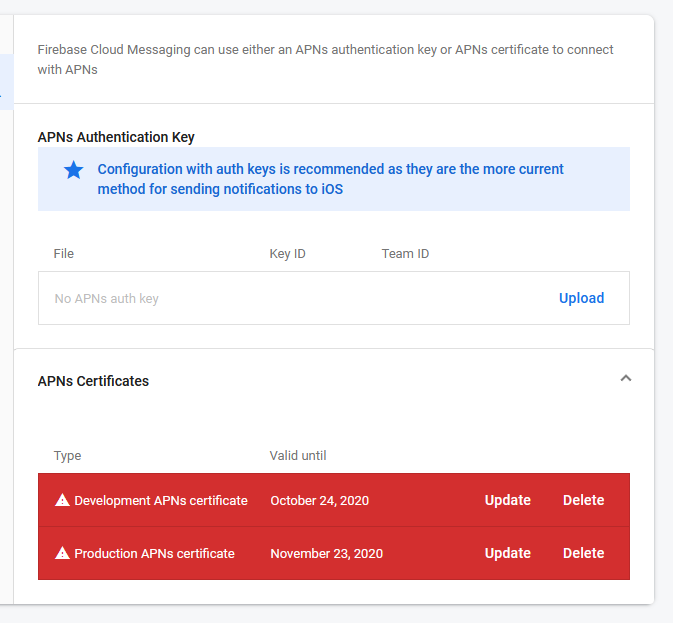Update the Development APNs certificate
Viewport: 673px width, 623px height.
[508, 500]
